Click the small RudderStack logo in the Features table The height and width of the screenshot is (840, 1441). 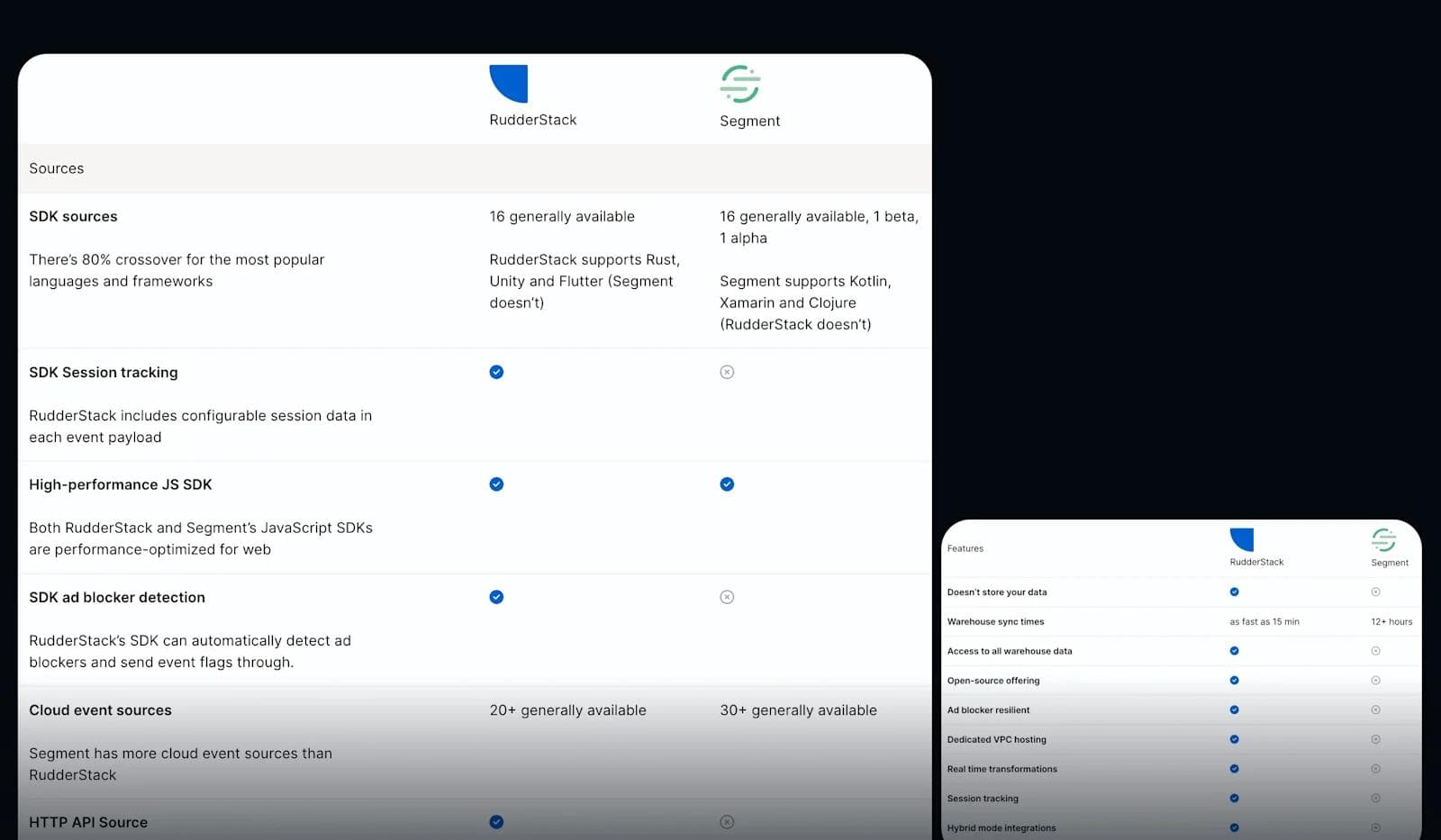1242,539
